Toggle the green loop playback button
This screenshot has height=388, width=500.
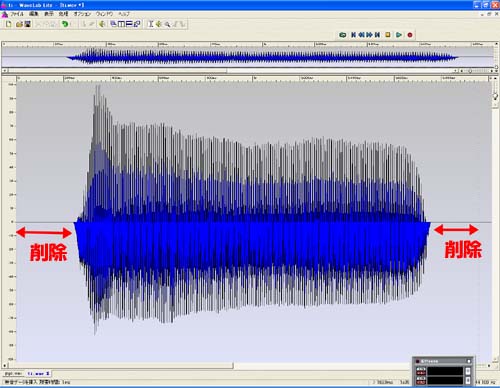click(x=342, y=35)
